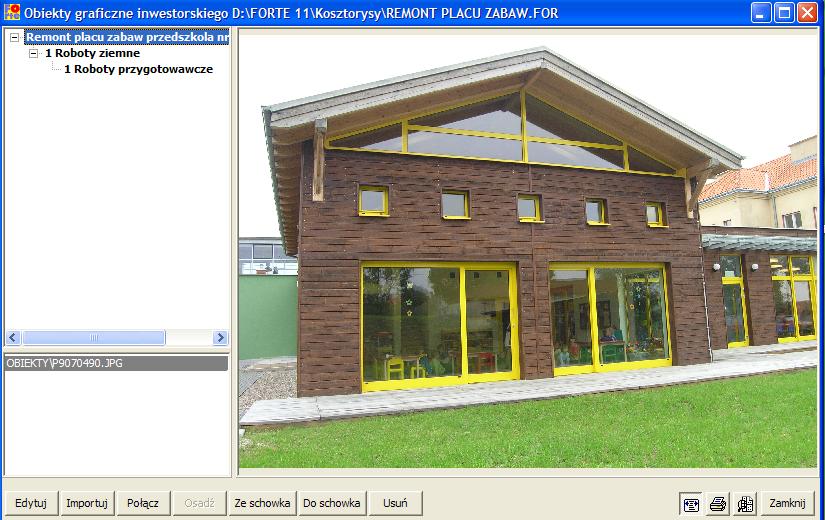Select 1 Roboty ziemne in the tree
The image size is (825, 520).
point(93,53)
